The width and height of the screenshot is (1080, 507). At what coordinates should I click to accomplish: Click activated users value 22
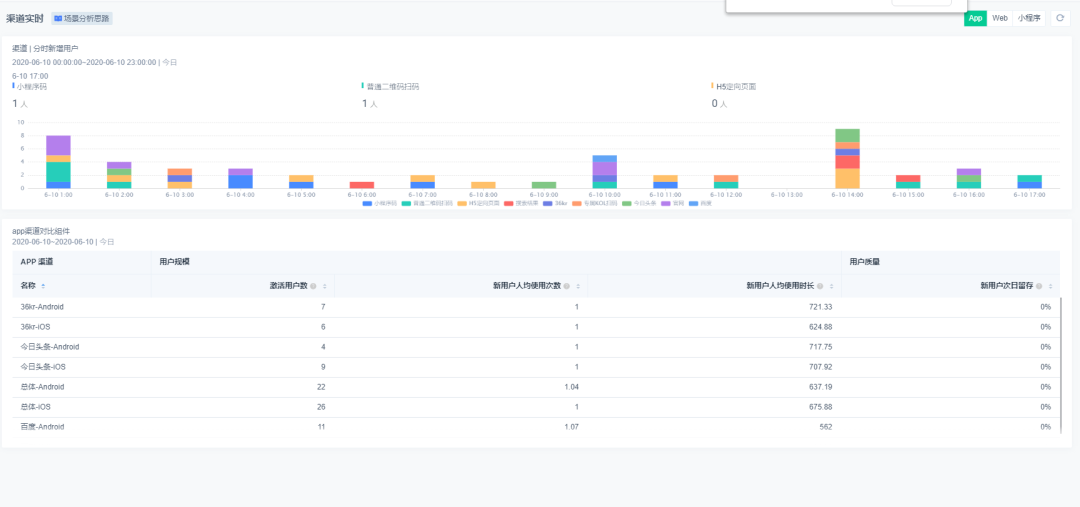coord(321,386)
